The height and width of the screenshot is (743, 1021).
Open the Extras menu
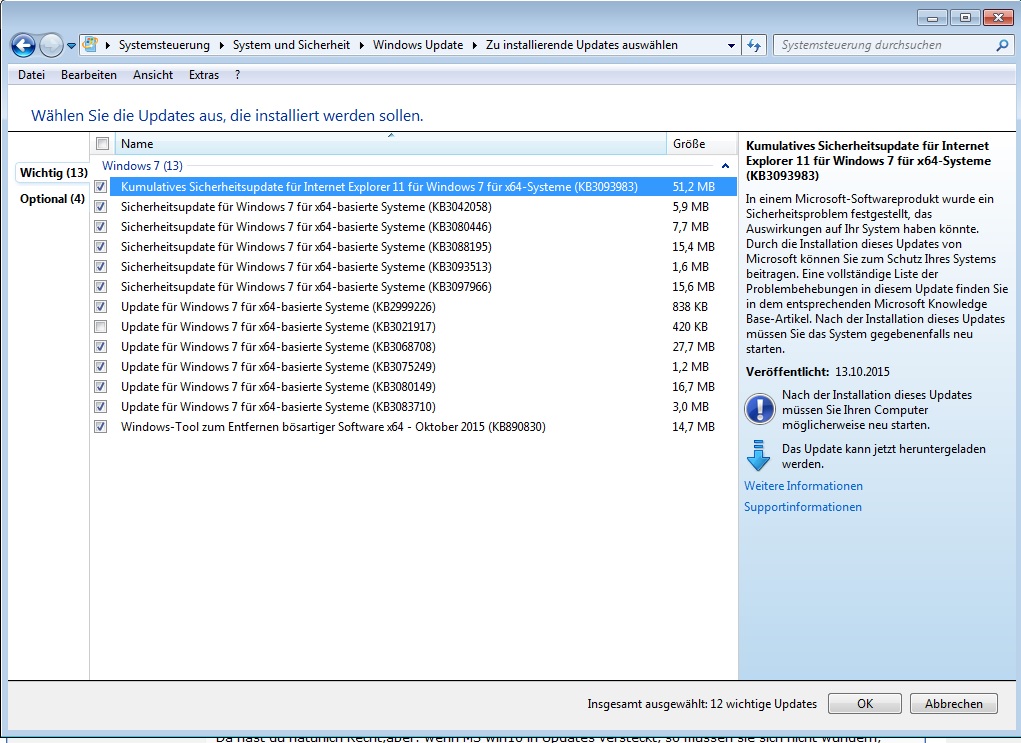tap(204, 75)
